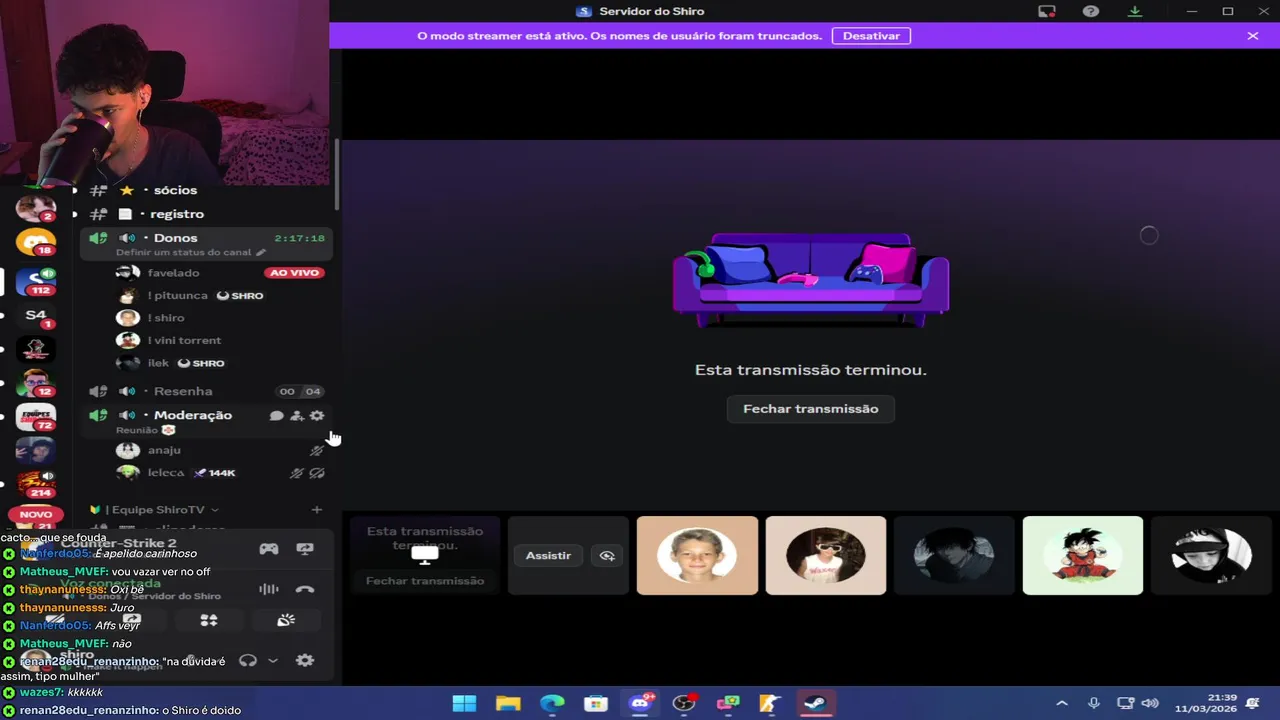Screen dimensions: 1280x720
Task: Click the green download update icon
Action: [x=1135, y=11]
